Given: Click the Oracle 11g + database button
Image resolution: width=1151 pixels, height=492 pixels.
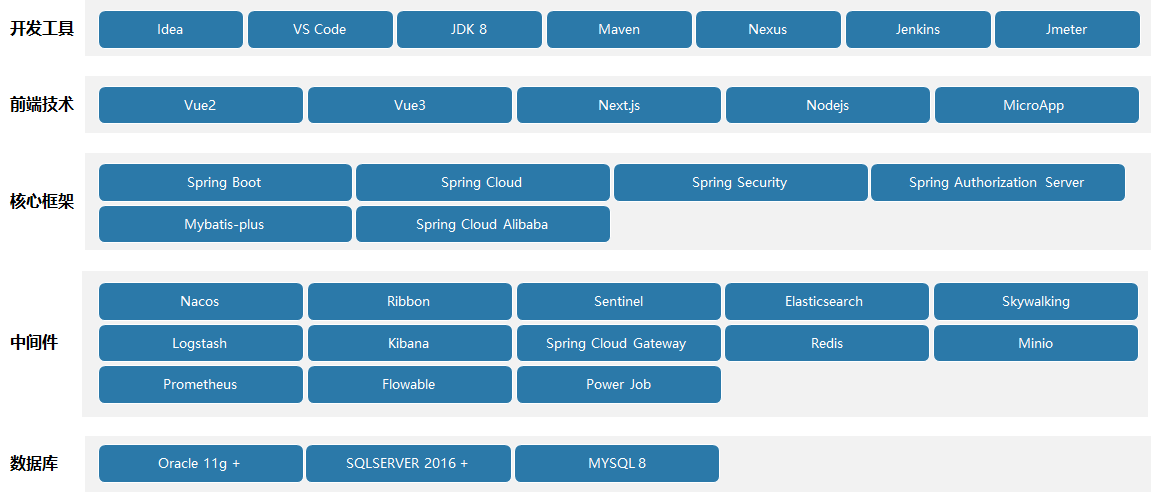Looking at the screenshot, I should [x=200, y=464].
